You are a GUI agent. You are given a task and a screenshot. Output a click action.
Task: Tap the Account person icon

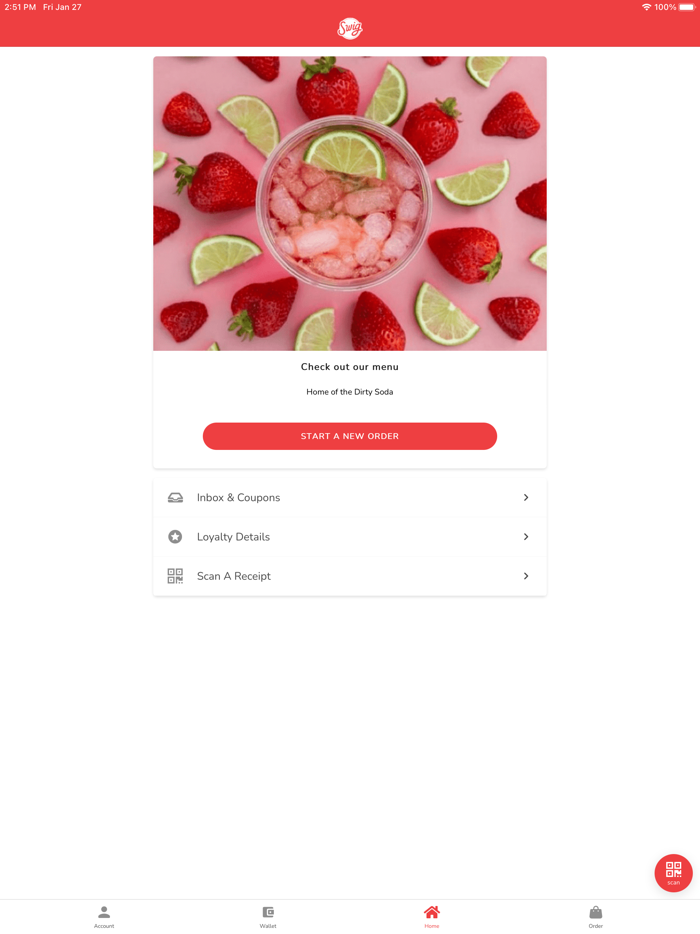coord(104,912)
